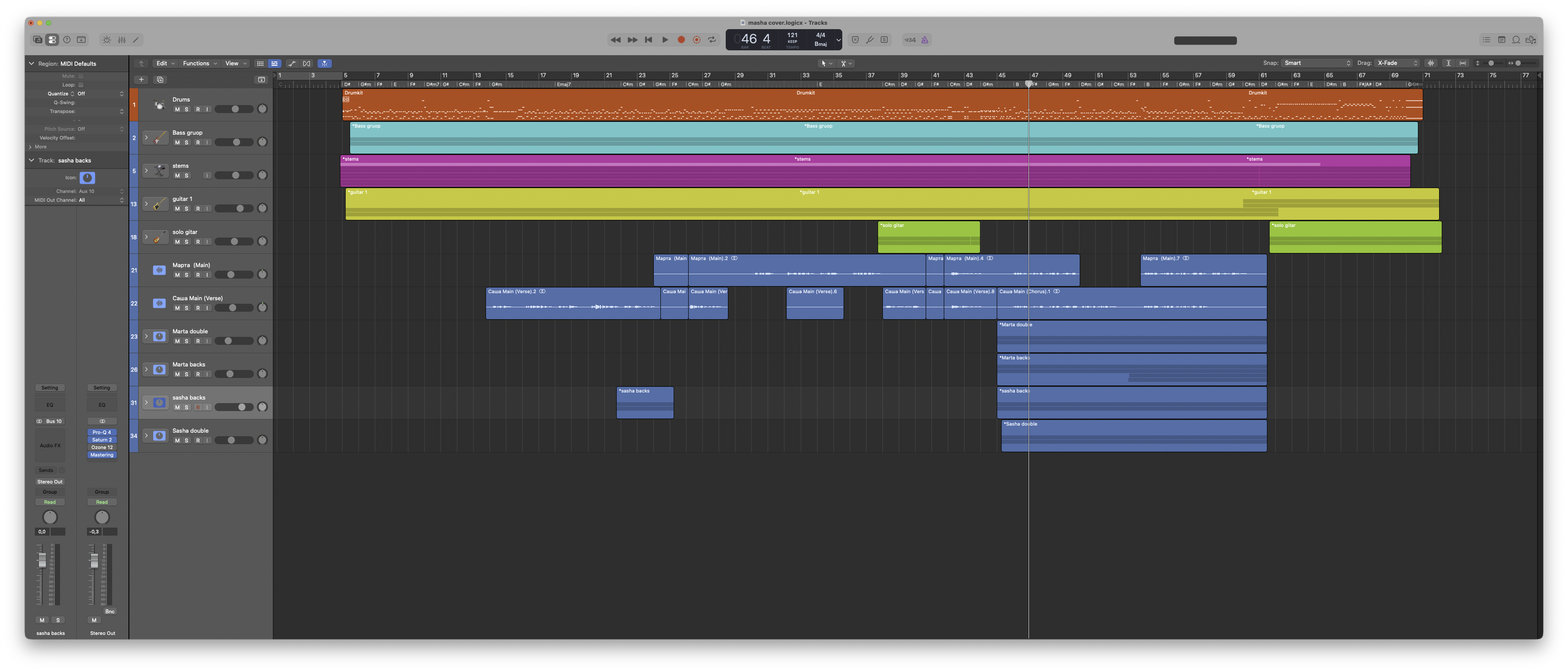This screenshot has width=1568, height=672.
Task: Click the Bnc bounce button
Action: point(109,611)
